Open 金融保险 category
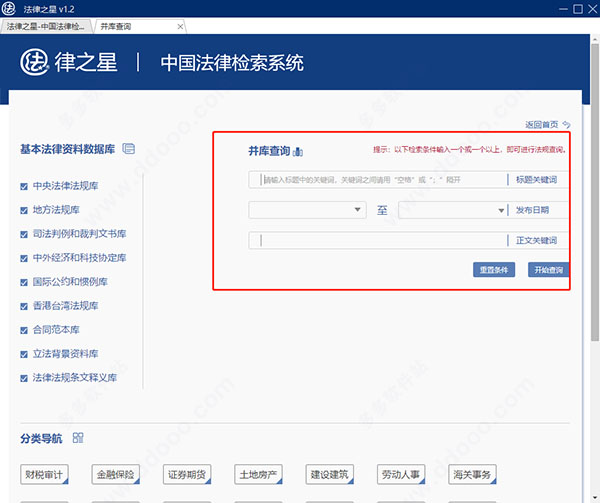Screen dimensions: 600x503 point(116,474)
